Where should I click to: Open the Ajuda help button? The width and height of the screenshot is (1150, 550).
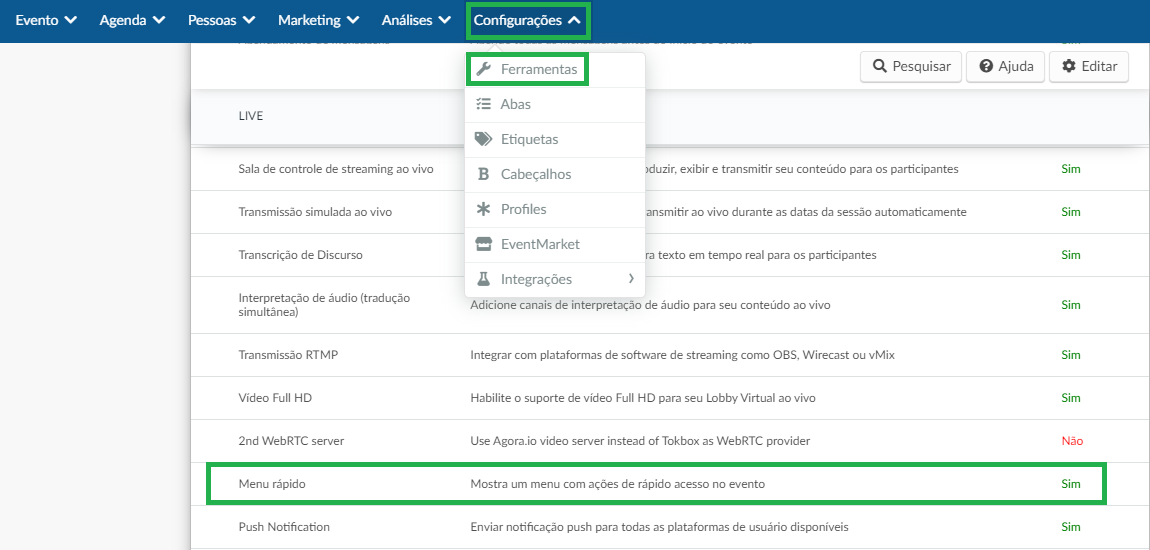pos(1006,67)
